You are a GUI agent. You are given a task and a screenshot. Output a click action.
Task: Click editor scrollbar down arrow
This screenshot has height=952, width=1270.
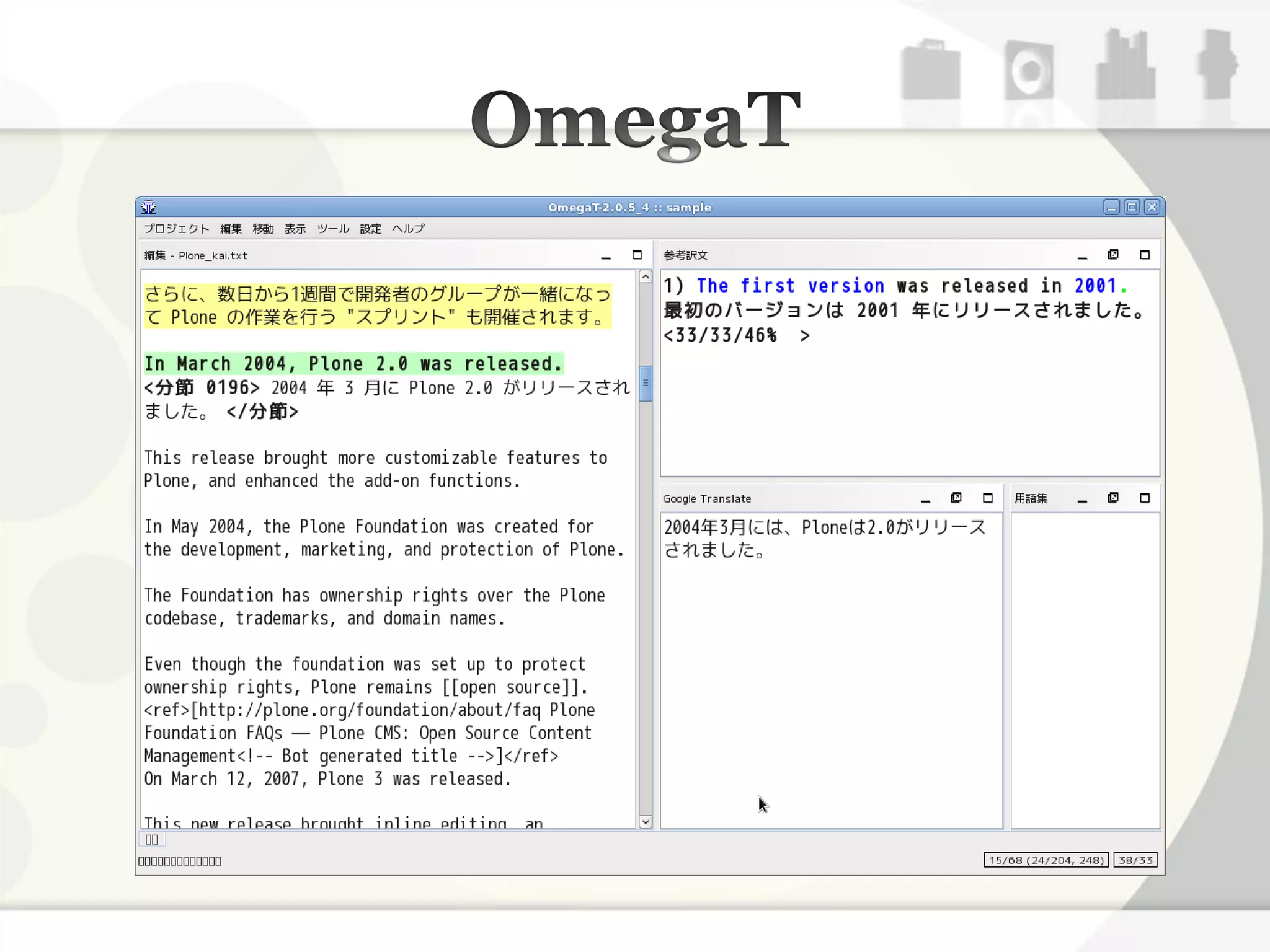(x=646, y=822)
